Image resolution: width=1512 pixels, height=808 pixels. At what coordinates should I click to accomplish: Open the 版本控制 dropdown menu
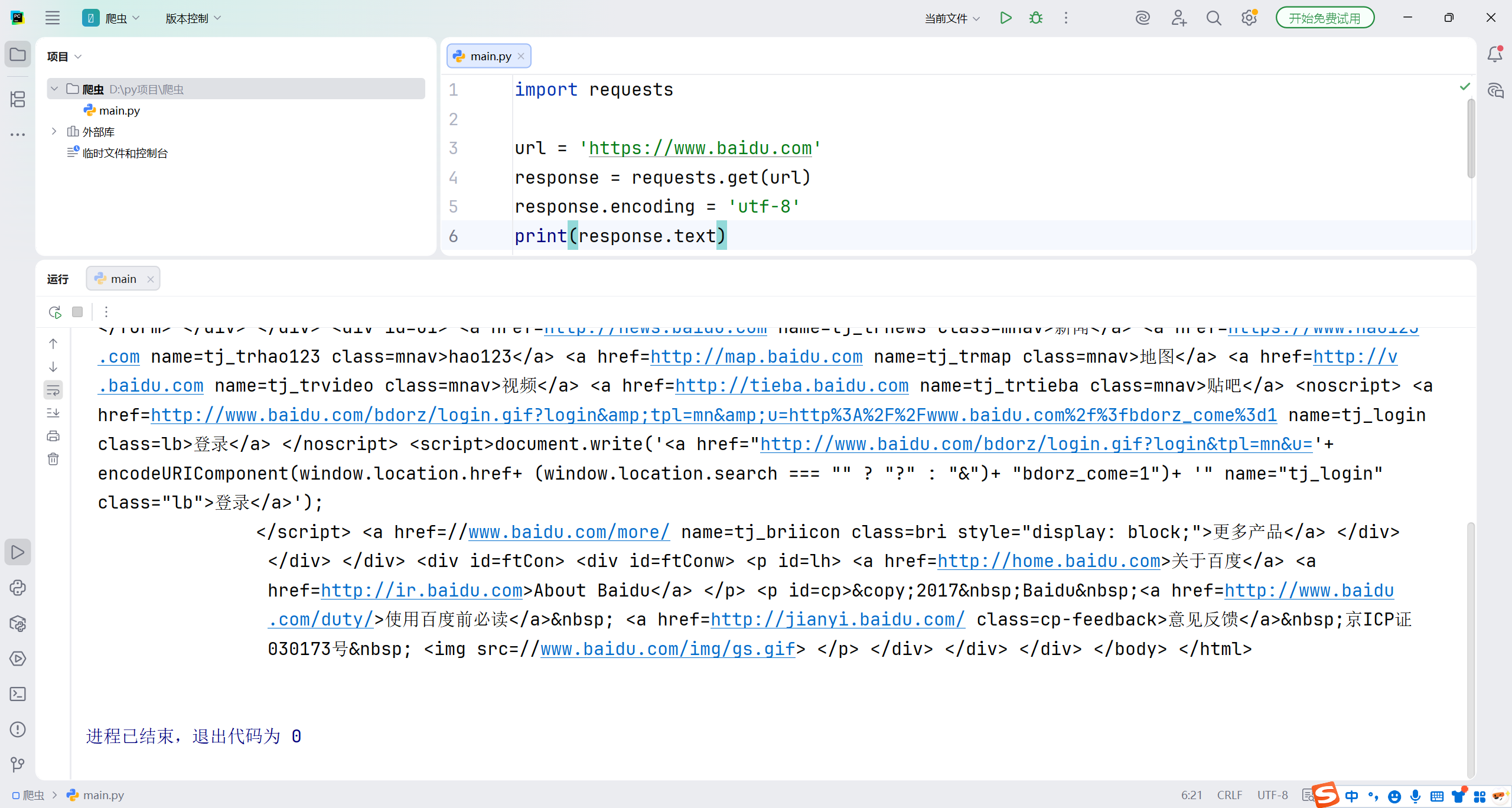193,18
